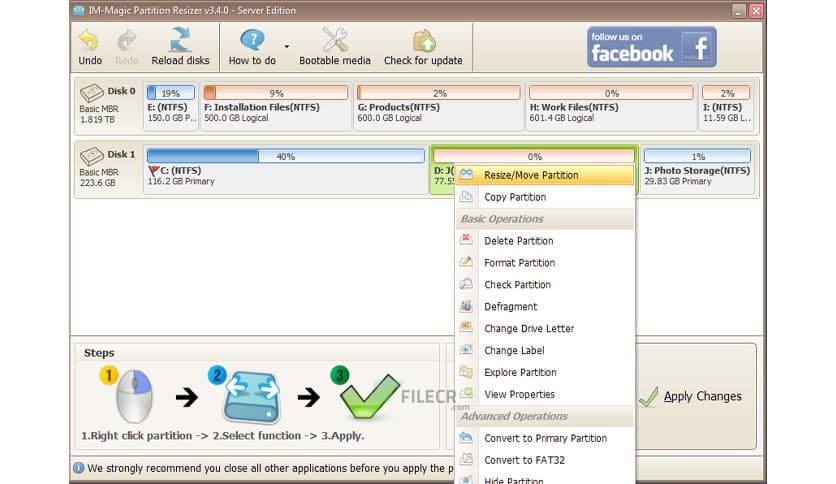Select the J: Photo Storage partition
Image resolution: width=836 pixels, height=484 pixels.
[697, 170]
